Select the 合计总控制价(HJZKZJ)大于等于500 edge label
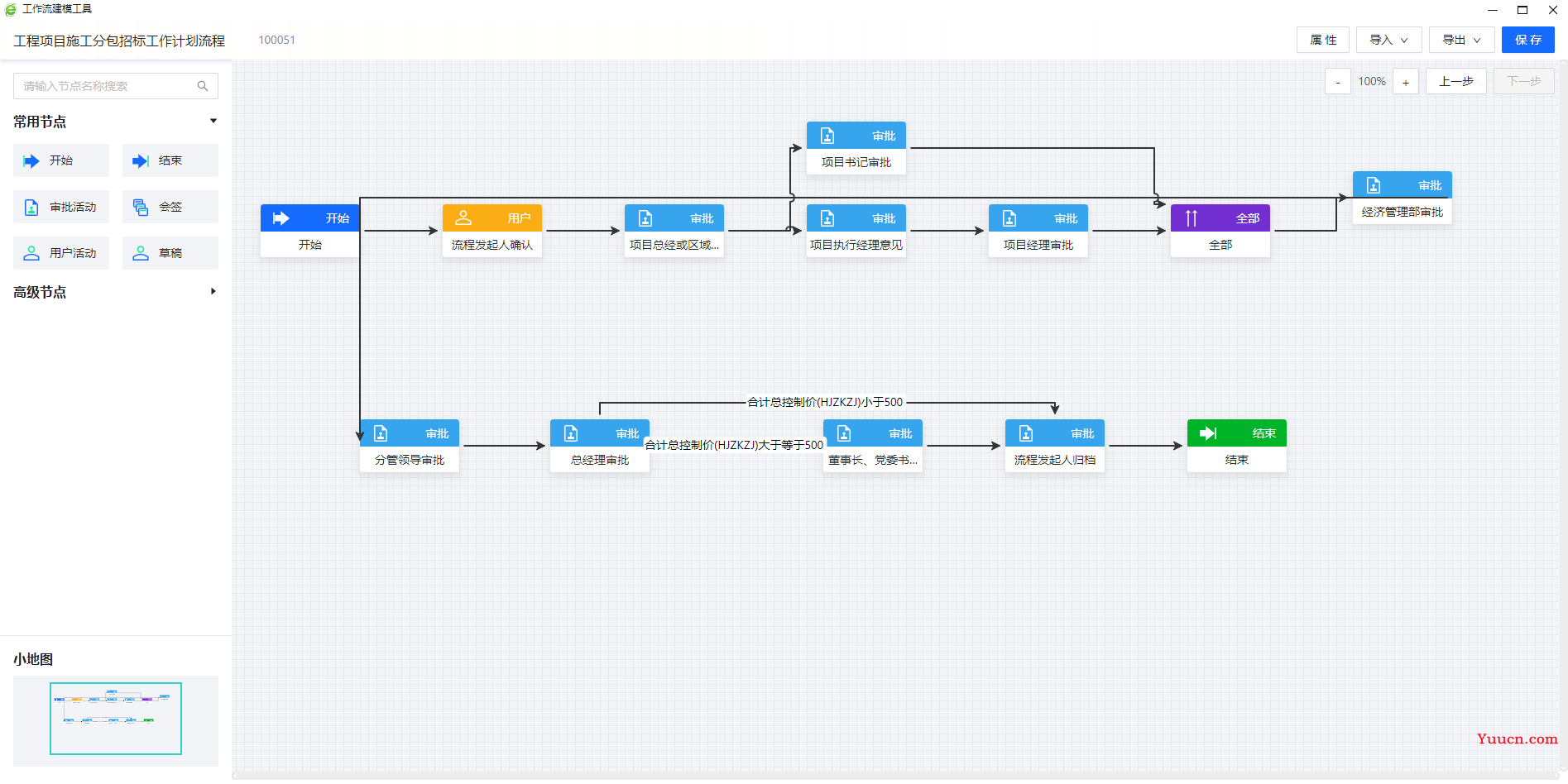Screen dimensions: 1568x784 pyautogui.click(x=734, y=445)
